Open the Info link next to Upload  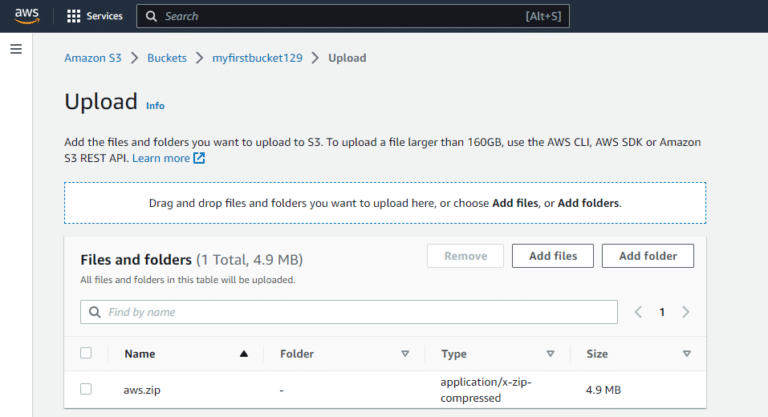(155, 105)
